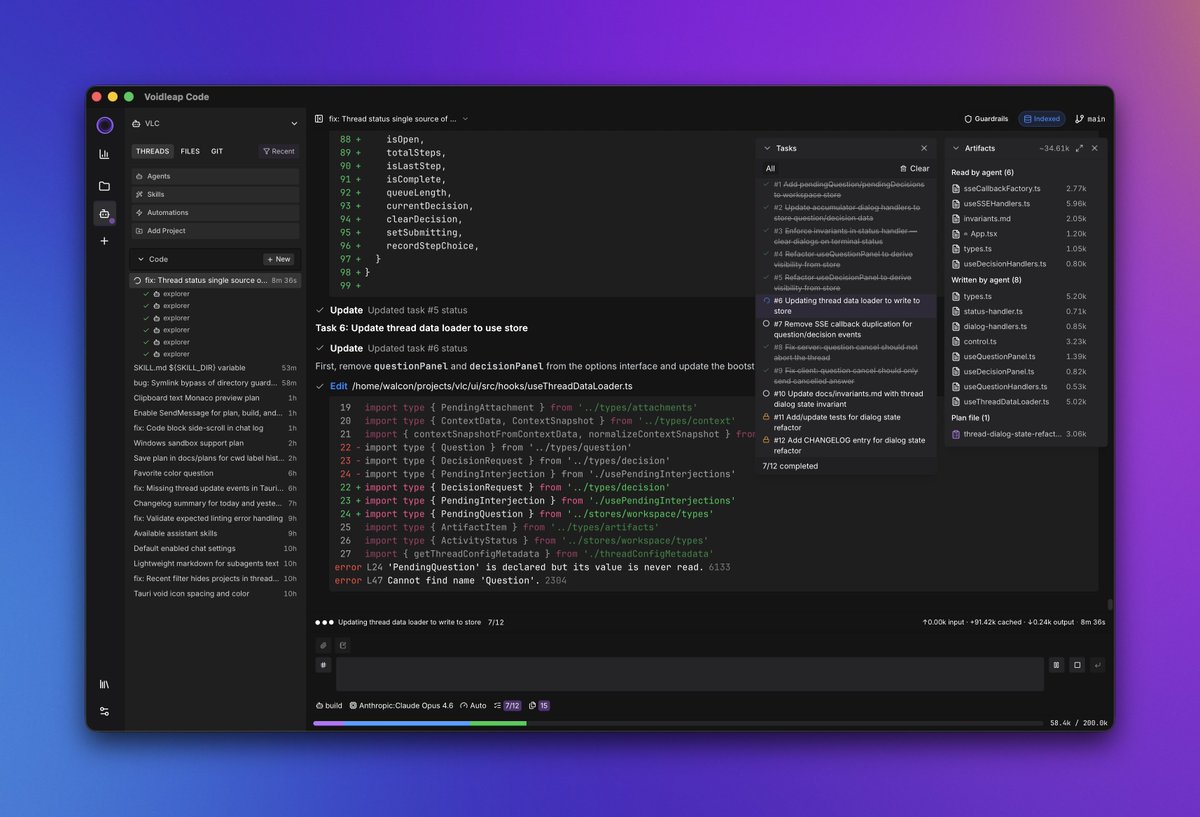Select the All filter in Tasks panel
Screen dimensions: 1200x817
770,169
